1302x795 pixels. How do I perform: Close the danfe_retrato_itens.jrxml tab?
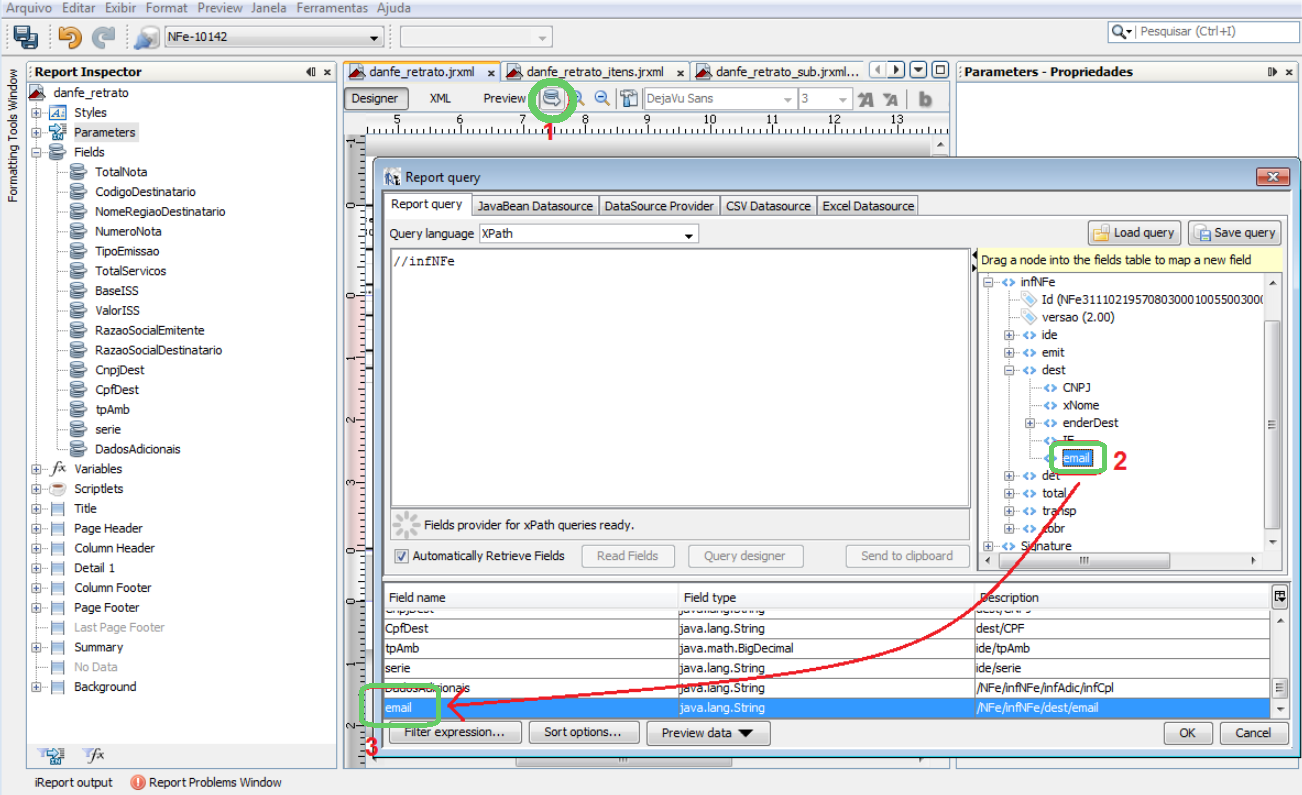click(x=681, y=72)
